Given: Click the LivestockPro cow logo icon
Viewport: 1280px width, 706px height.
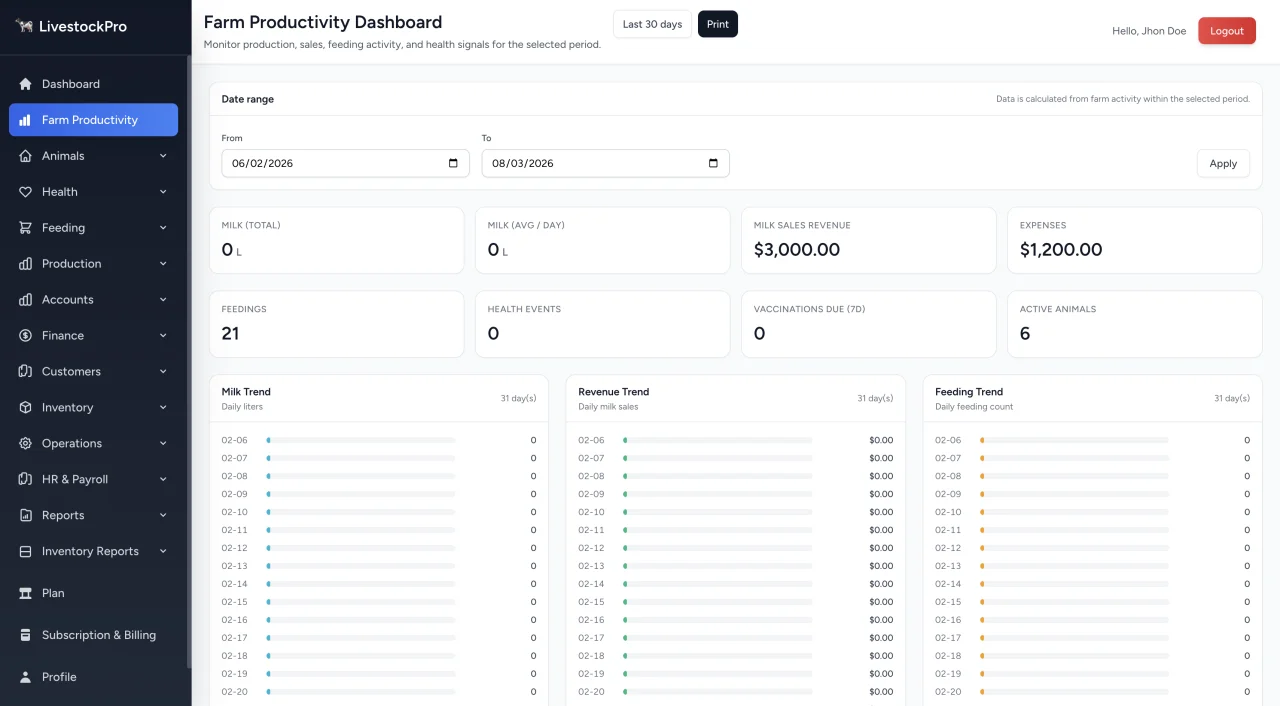Looking at the screenshot, I should [24, 26].
